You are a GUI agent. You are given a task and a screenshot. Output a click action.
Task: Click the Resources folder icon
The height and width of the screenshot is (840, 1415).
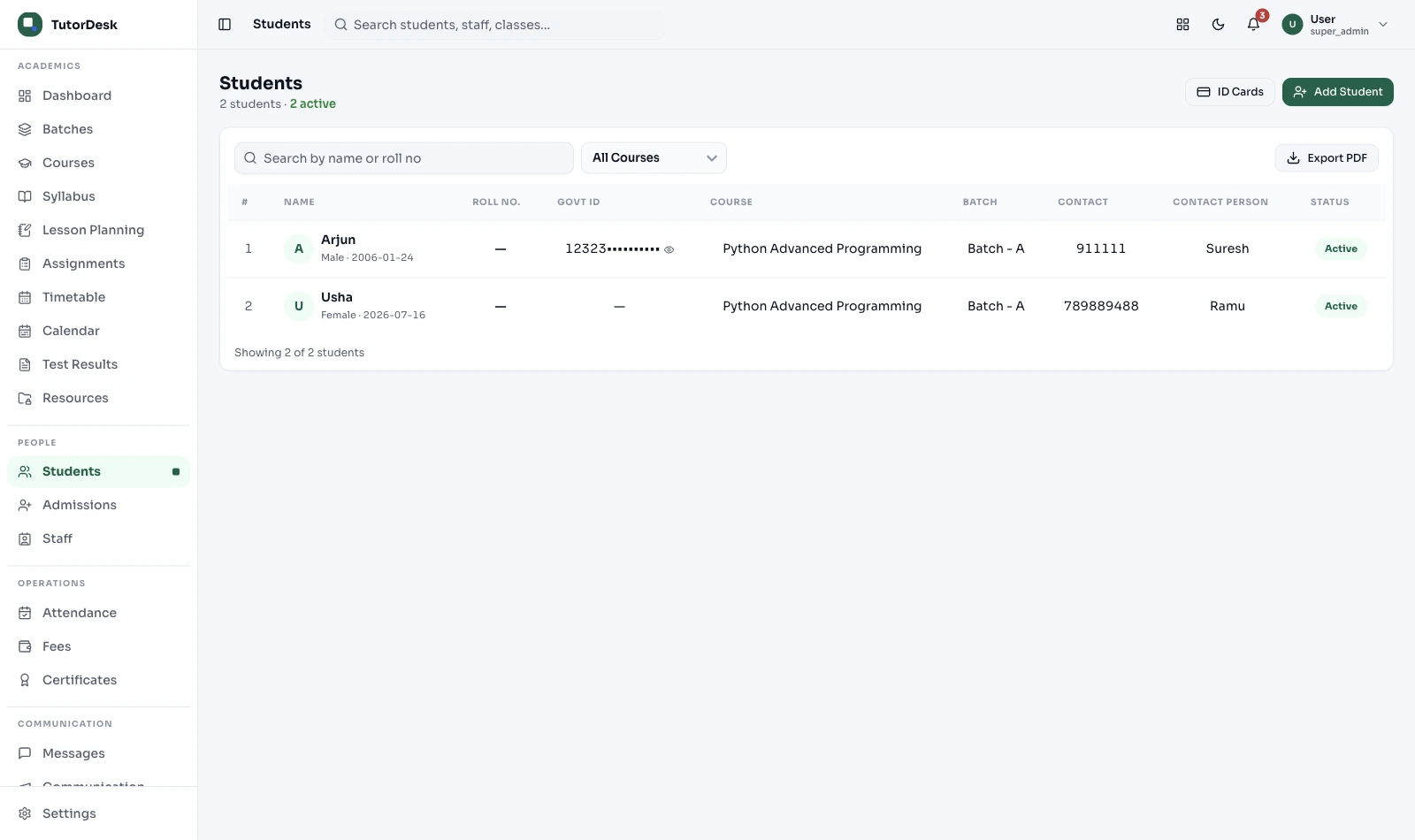click(x=25, y=398)
